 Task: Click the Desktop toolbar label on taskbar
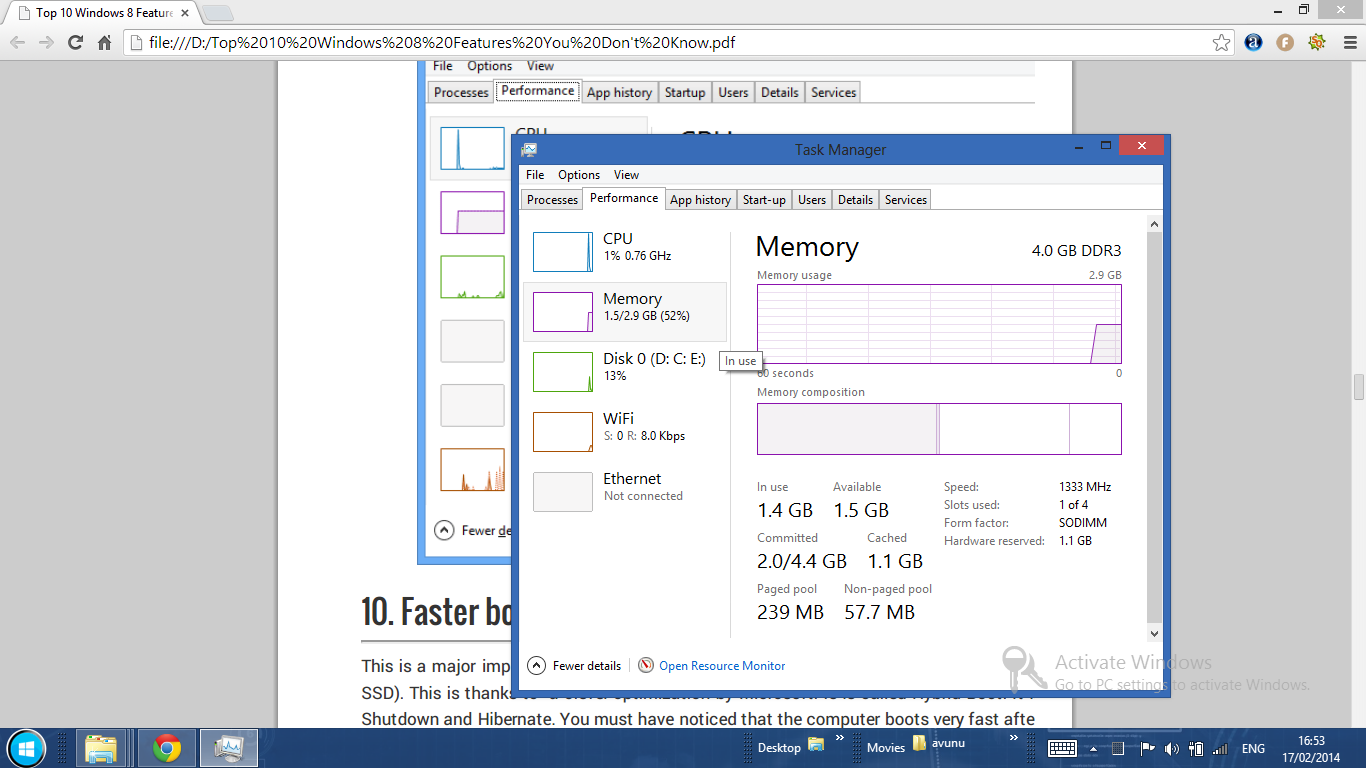(779, 748)
